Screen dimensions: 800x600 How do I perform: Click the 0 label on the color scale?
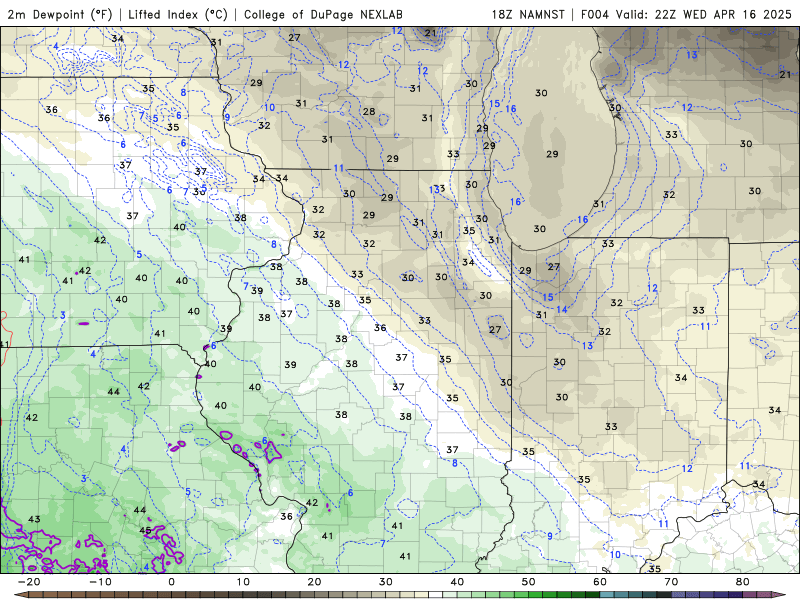pyautogui.click(x=171, y=582)
